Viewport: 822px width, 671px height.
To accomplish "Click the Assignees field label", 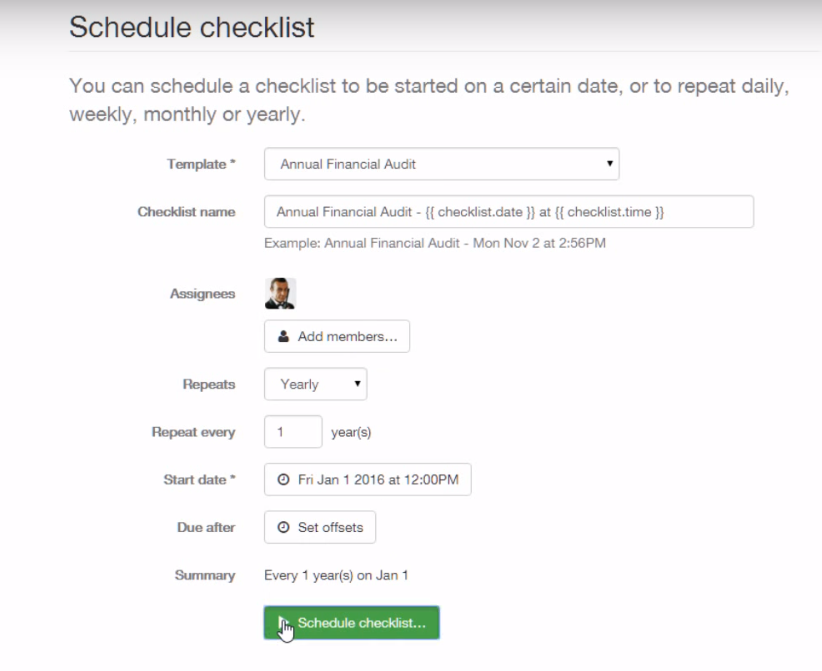I will (203, 294).
